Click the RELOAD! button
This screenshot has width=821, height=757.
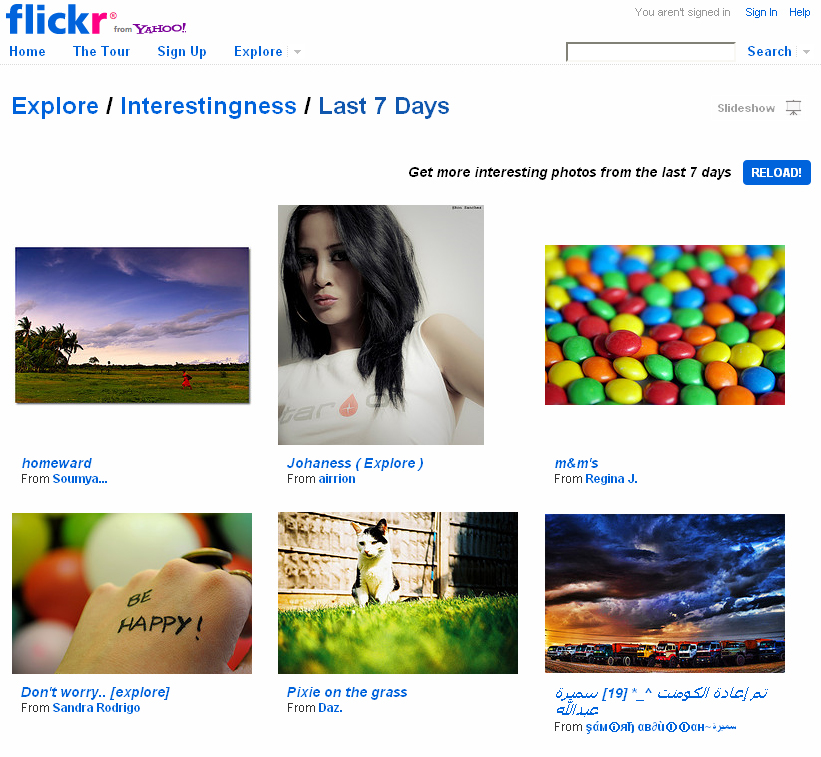click(x=776, y=173)
